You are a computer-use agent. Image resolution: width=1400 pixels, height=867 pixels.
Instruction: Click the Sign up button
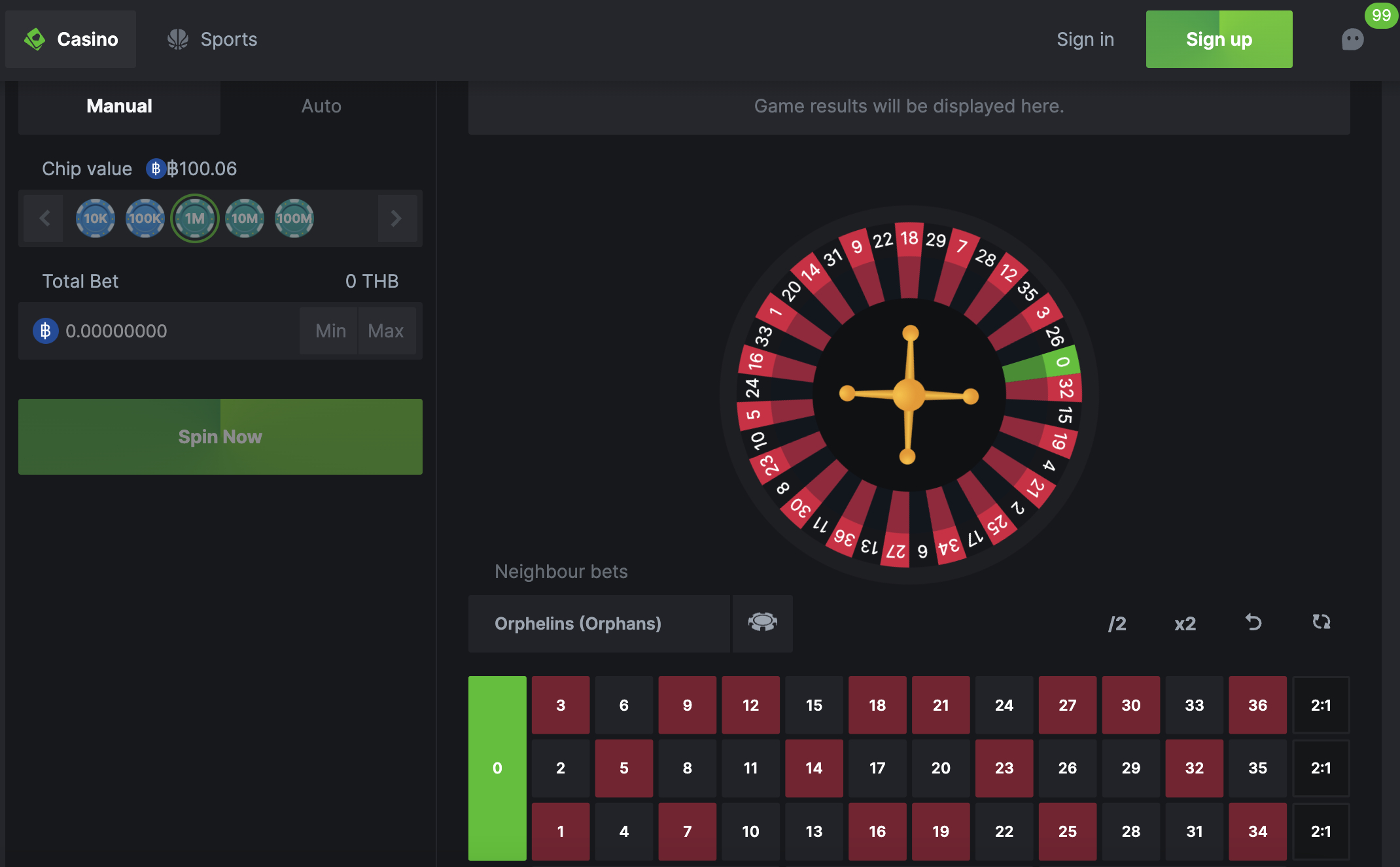point(1219,39)
